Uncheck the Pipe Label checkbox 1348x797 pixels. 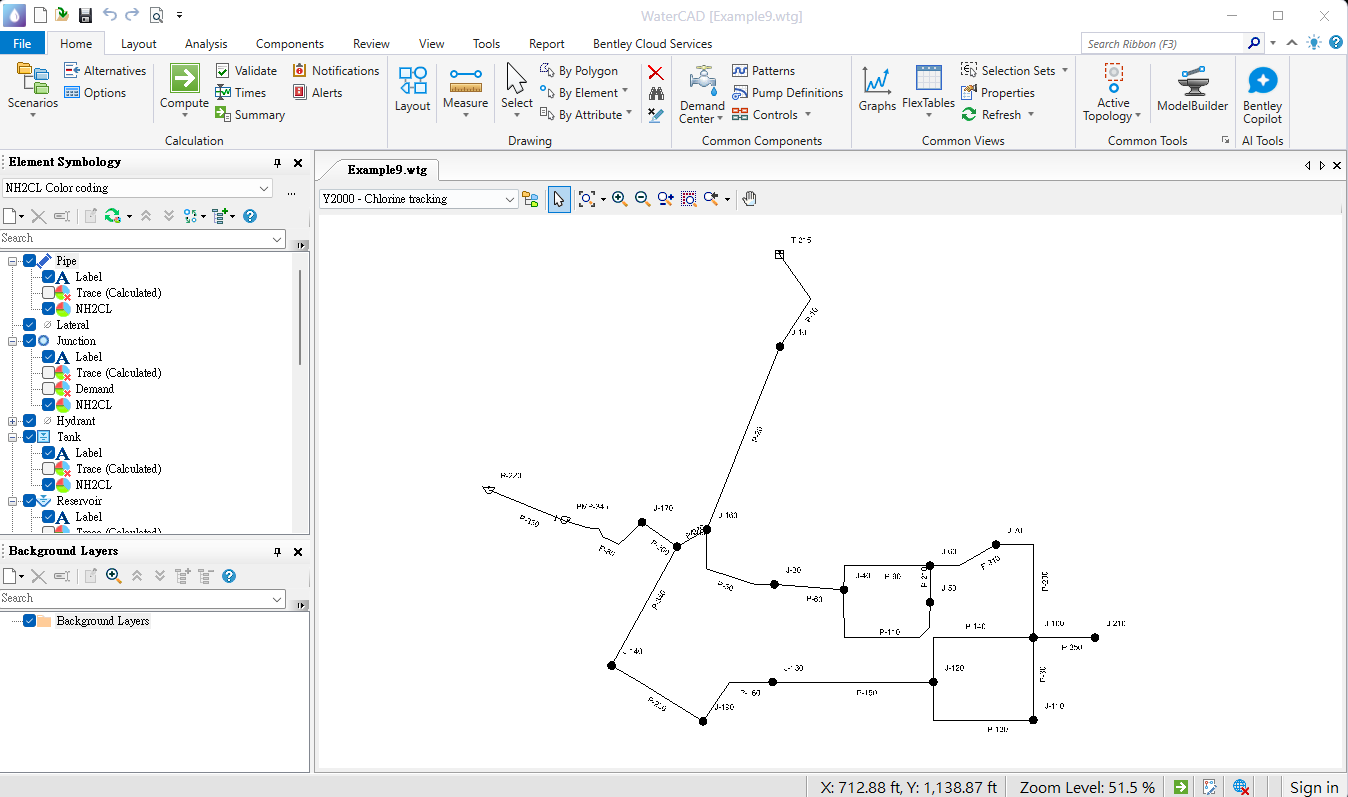click(48, 277)
